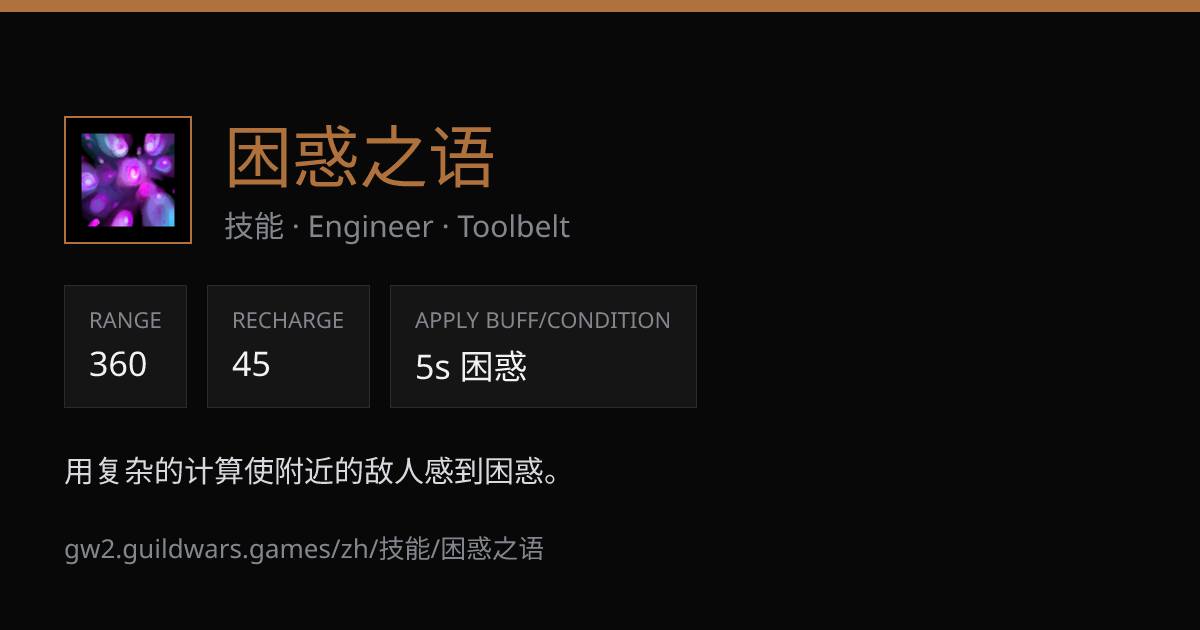1200x630 pixels.
Task: Click the purple 困惑之语 skill icon
Action: pos(128,180)
